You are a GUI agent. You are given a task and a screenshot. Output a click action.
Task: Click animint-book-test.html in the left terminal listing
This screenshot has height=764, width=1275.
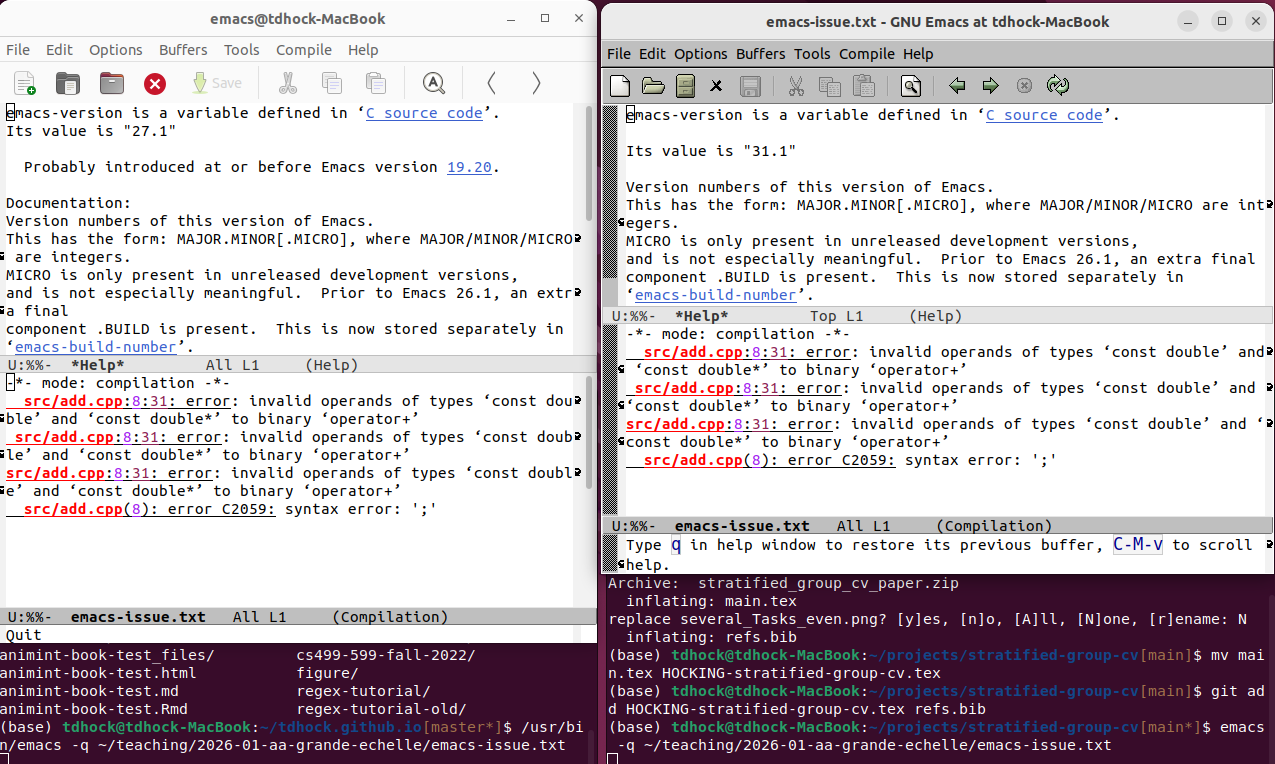click(x=98, y=673)
